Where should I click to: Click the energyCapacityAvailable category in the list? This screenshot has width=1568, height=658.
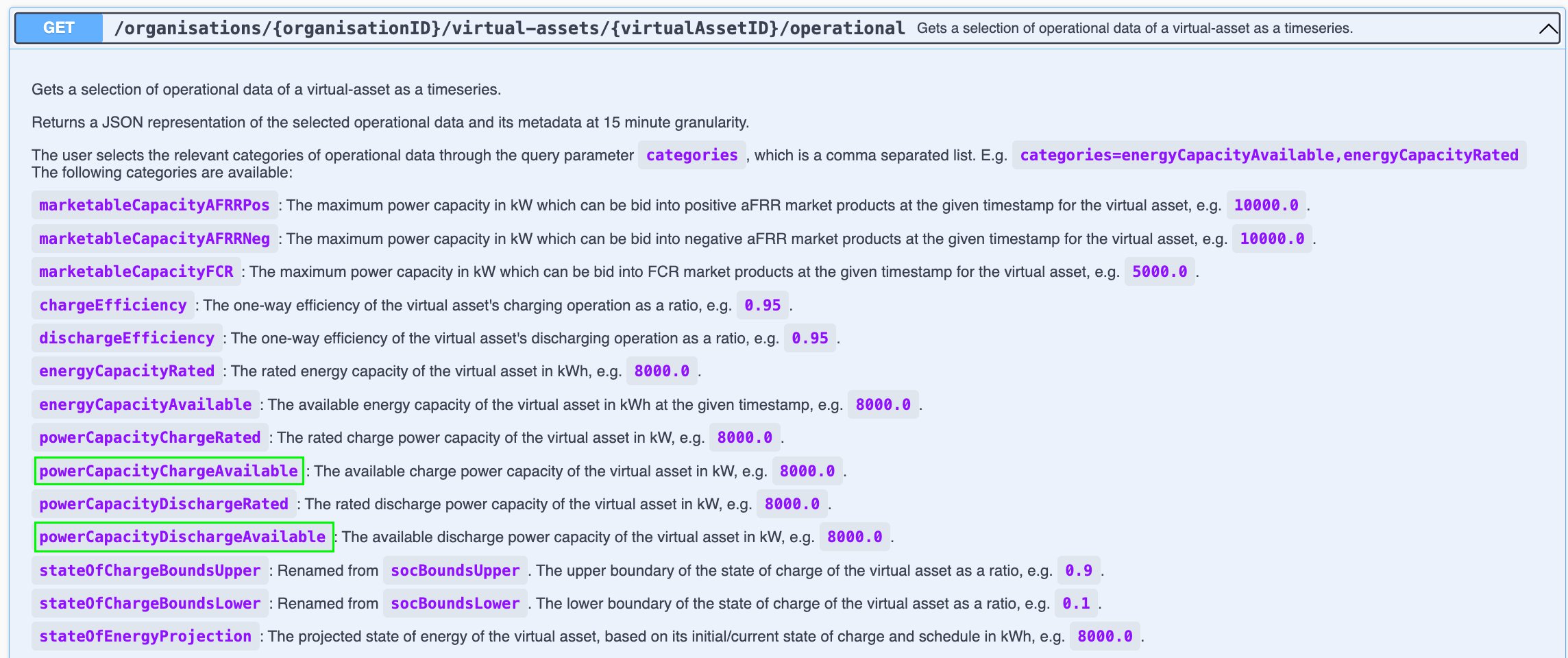click(x=145, y=404)
